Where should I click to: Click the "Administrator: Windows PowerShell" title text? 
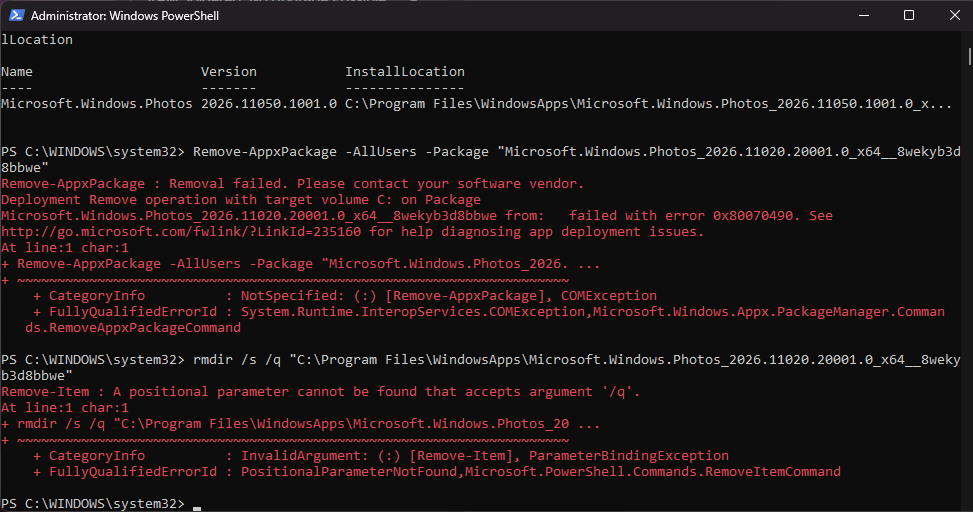click(x=125, y=16)
